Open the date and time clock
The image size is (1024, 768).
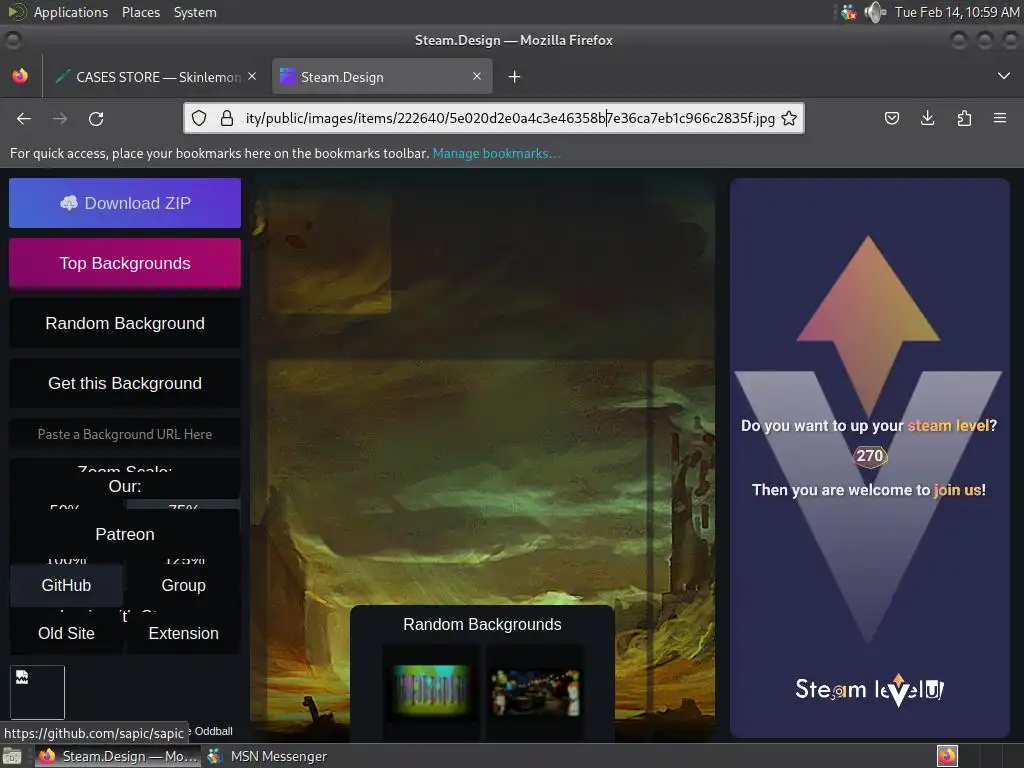[957, 12]
